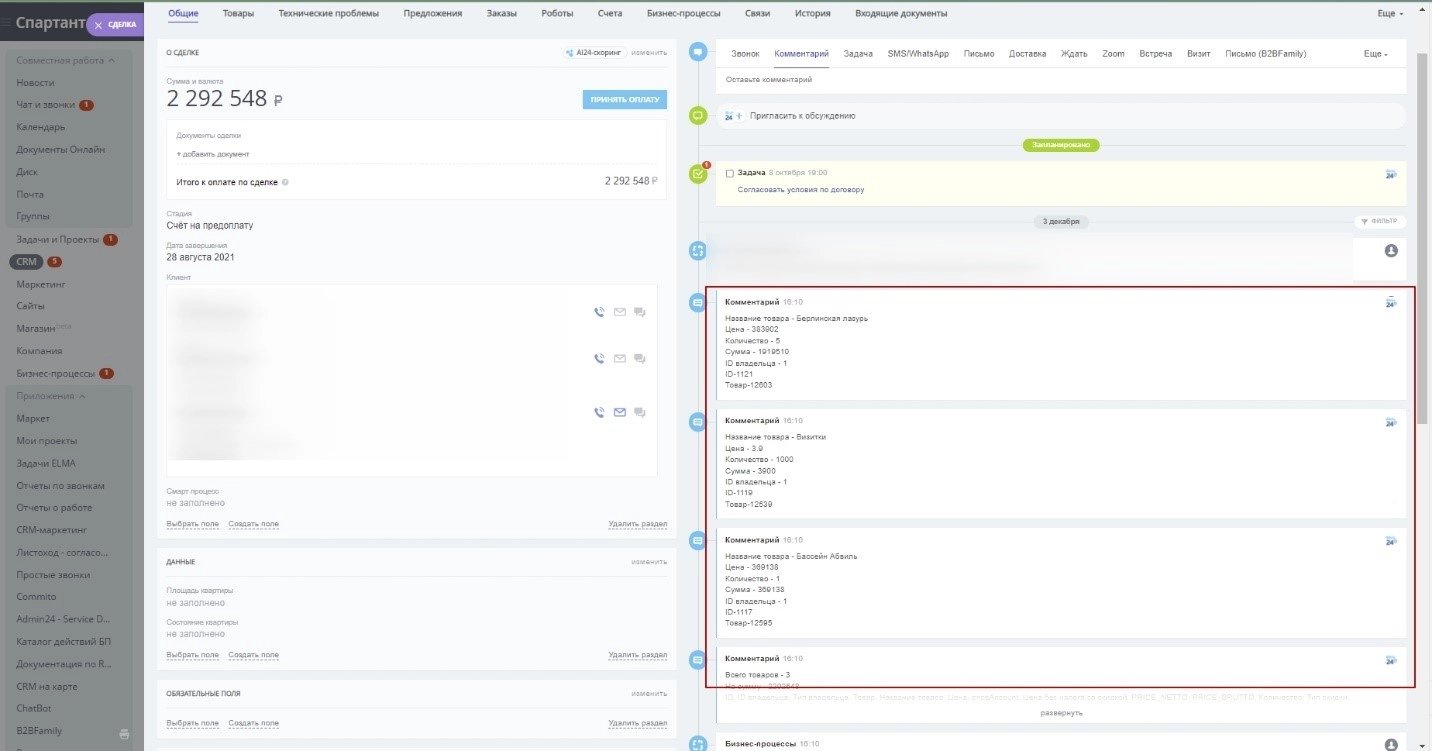
Task: Click the help icon next to Итого к оплате
Action: [x=285, y=182]
